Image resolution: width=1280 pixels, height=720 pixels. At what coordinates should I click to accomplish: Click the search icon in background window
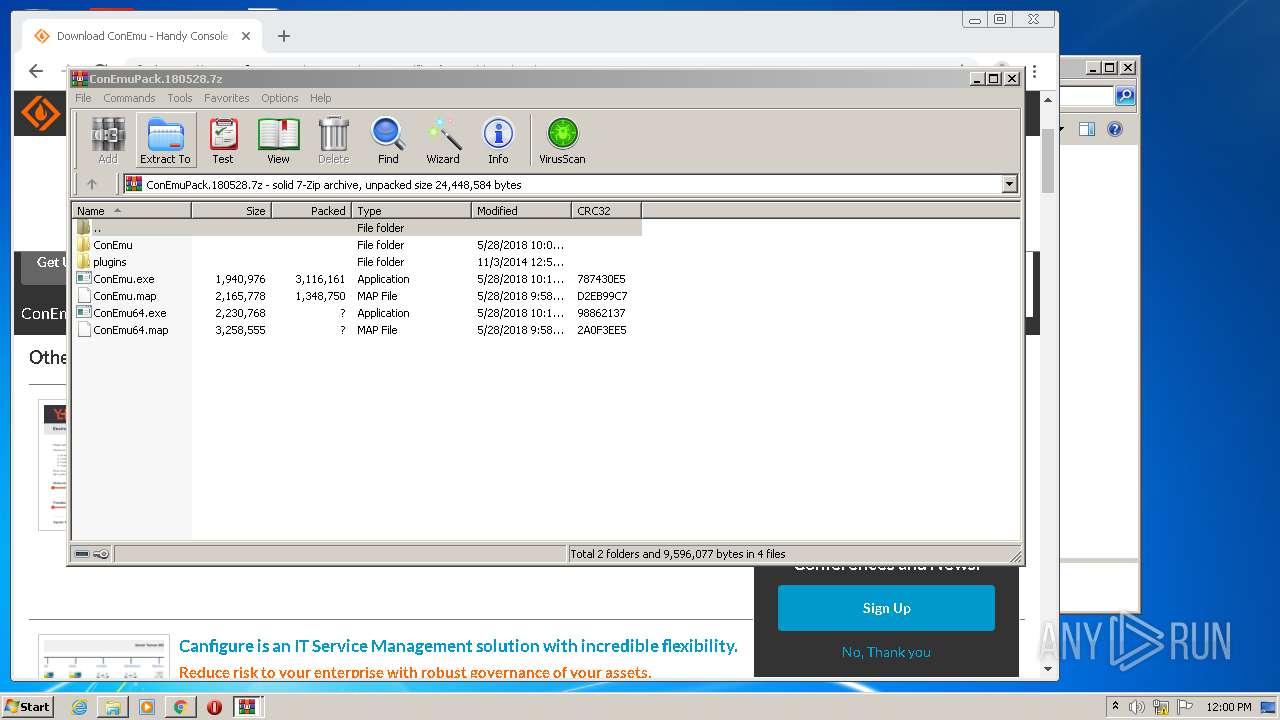1125,96
